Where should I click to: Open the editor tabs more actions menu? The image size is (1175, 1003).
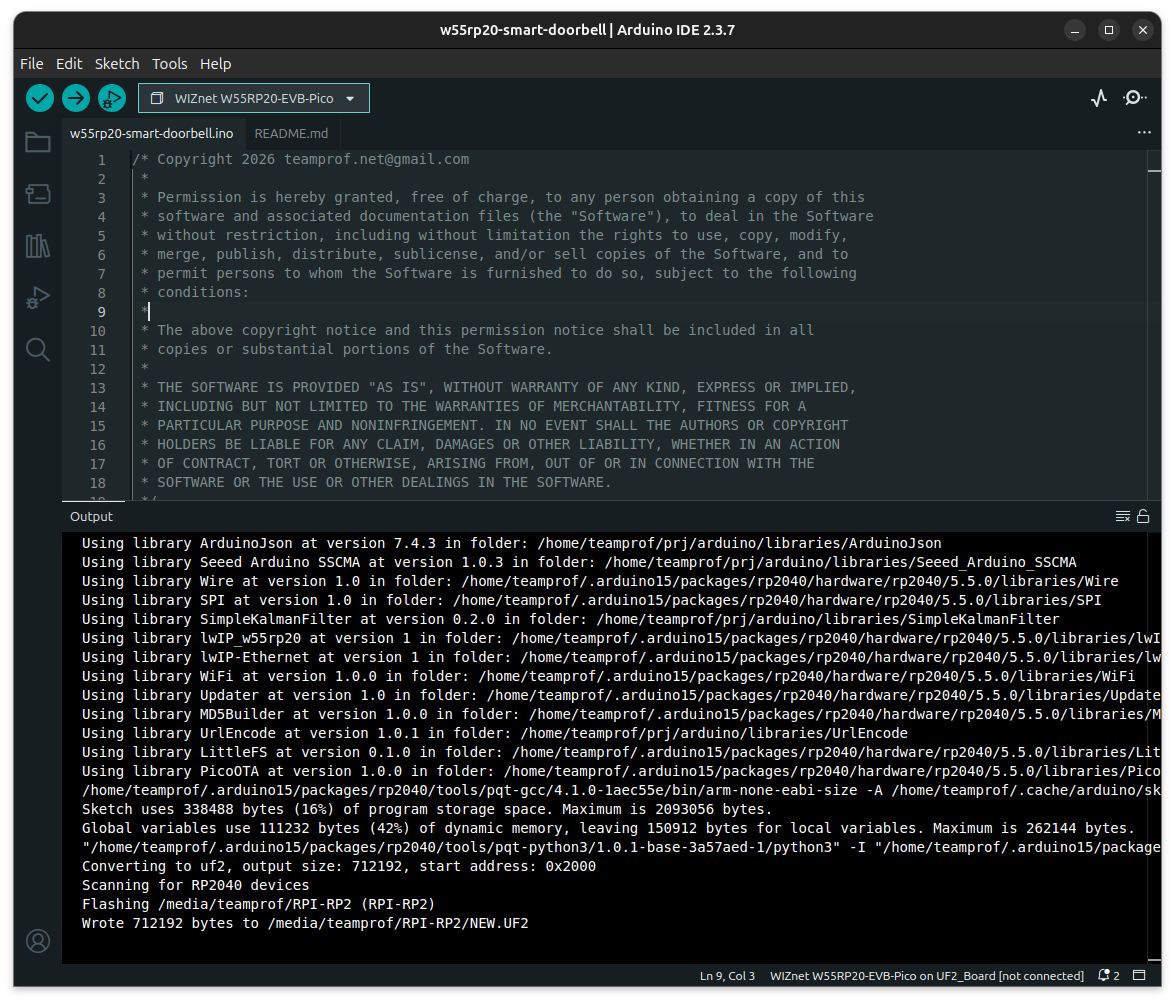tap(1144, 133)
